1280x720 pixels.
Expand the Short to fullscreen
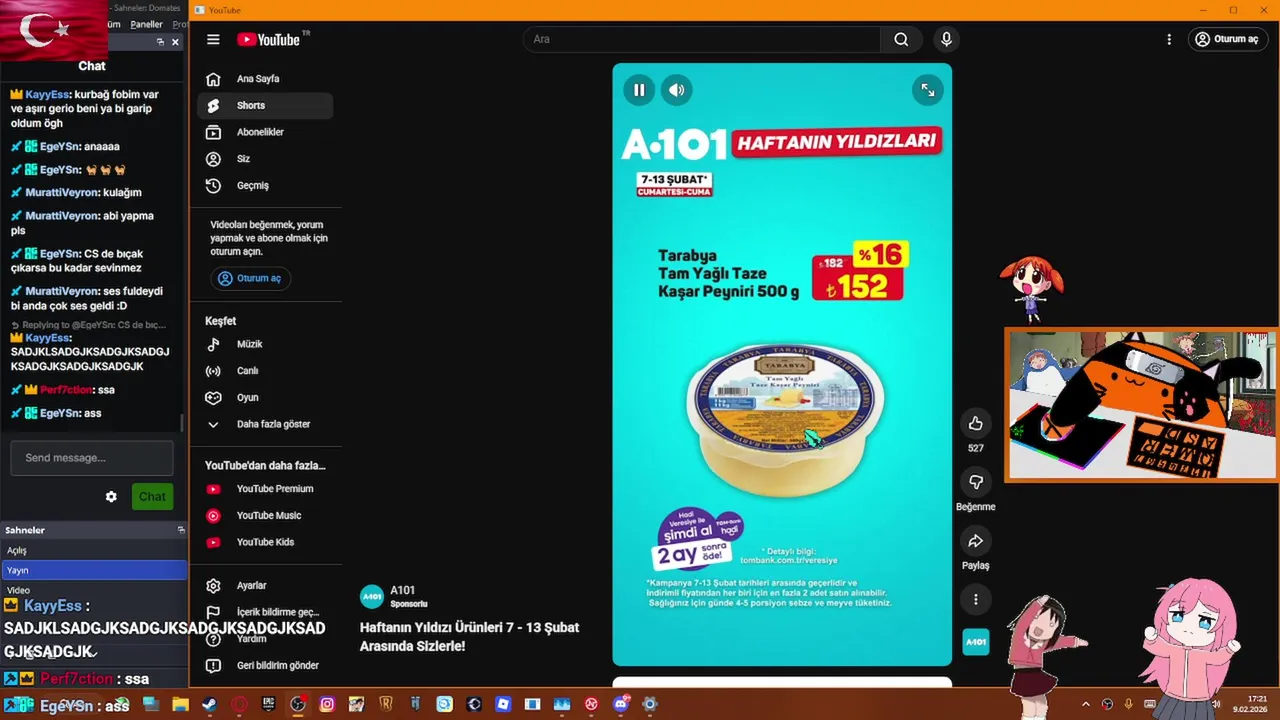(927, 90)
